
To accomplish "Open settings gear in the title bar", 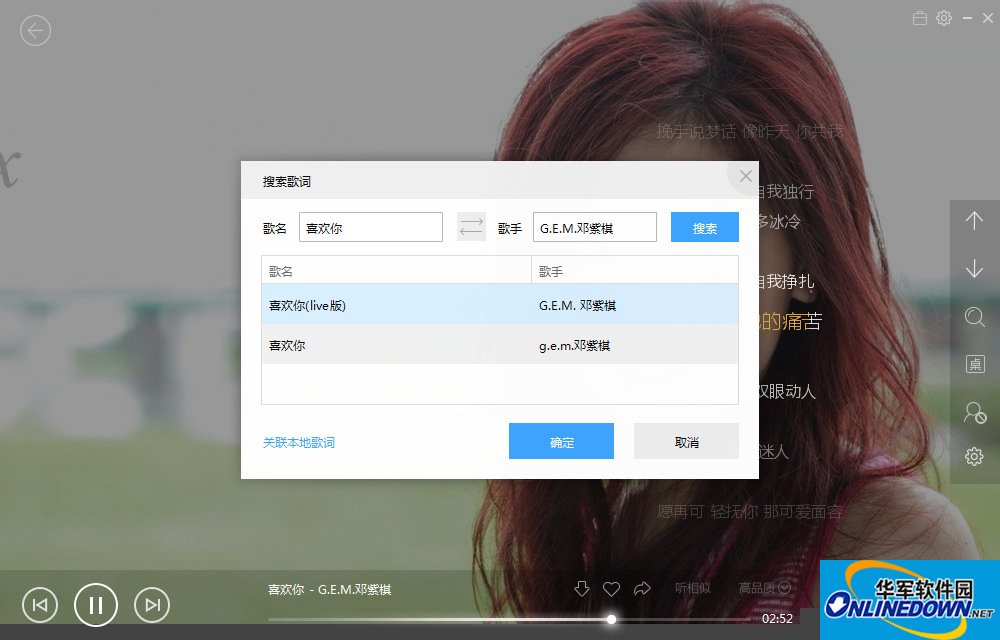I will point(944,18).
